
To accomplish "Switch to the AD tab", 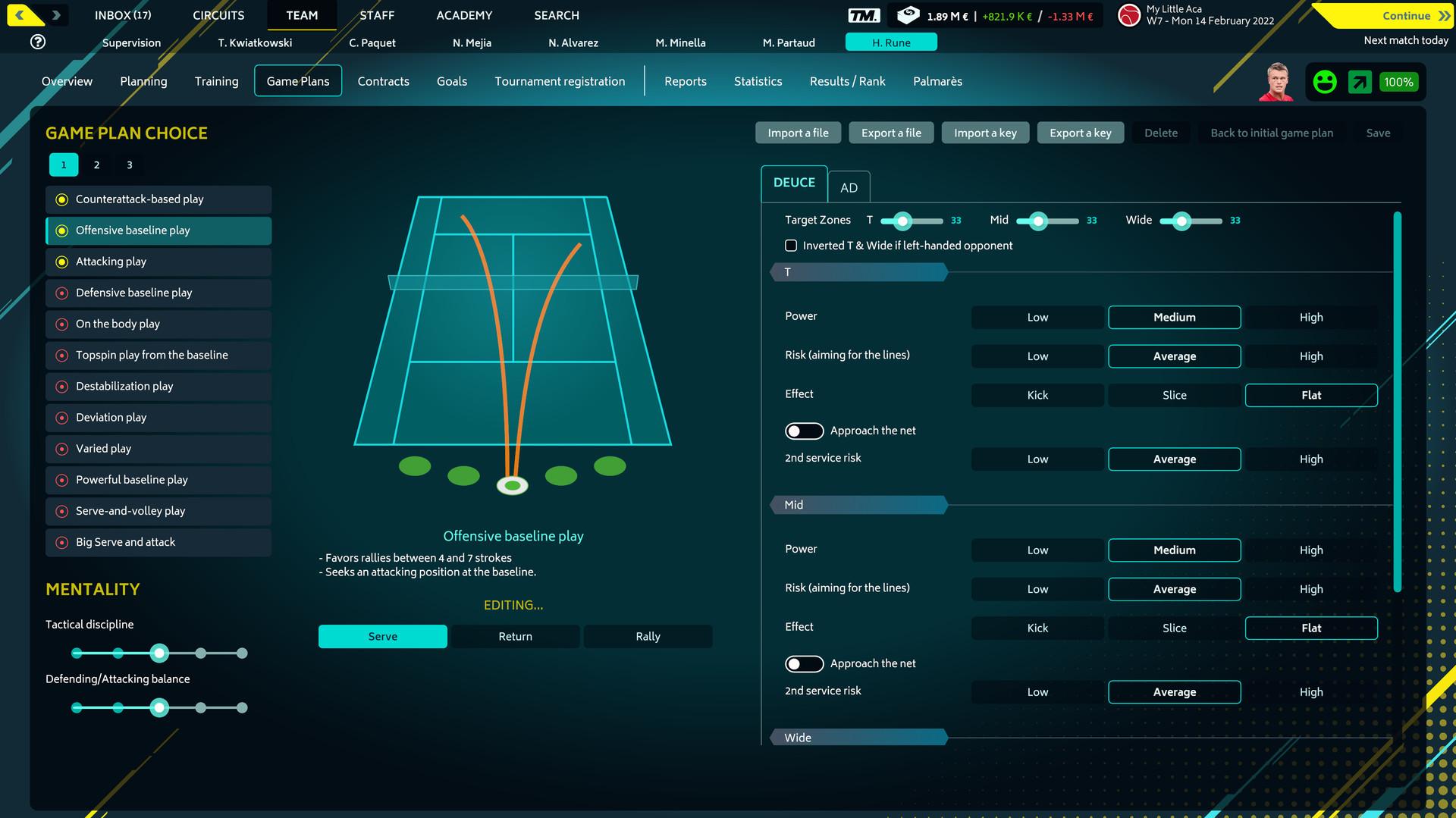I will (849, 186).
